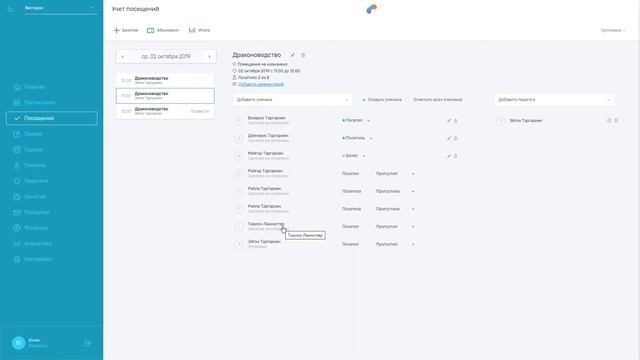Open Задачи in the sidebar
640x360 pixels.
[x=28, y=149]
